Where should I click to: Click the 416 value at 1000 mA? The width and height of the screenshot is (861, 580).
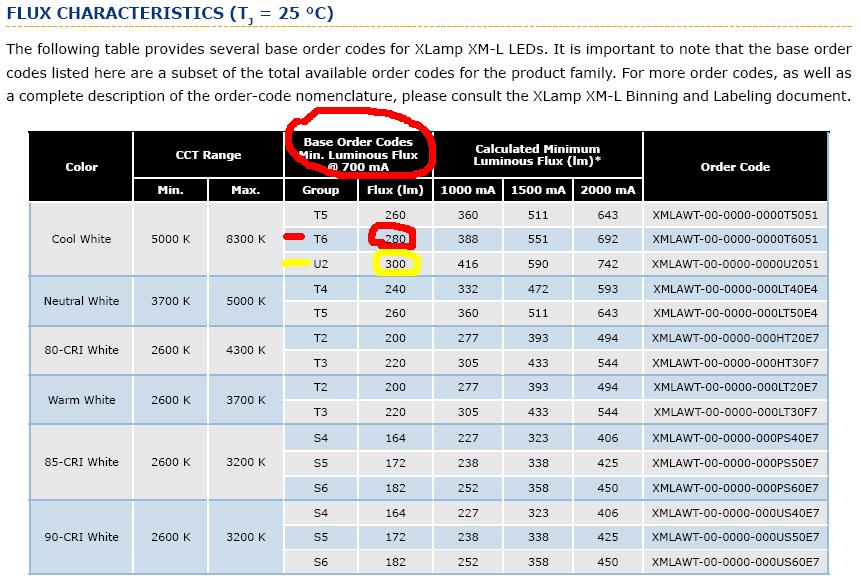pos(468,264)
